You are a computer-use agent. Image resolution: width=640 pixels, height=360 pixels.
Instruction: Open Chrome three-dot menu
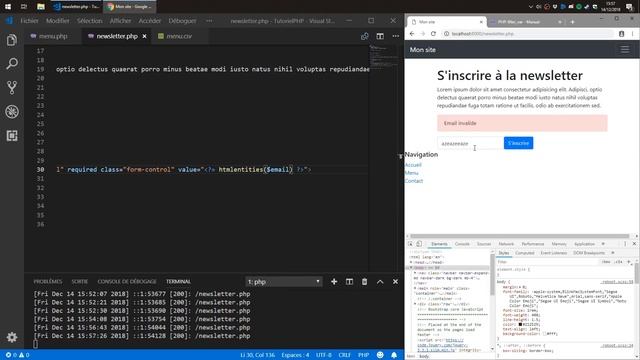(632, 34)
